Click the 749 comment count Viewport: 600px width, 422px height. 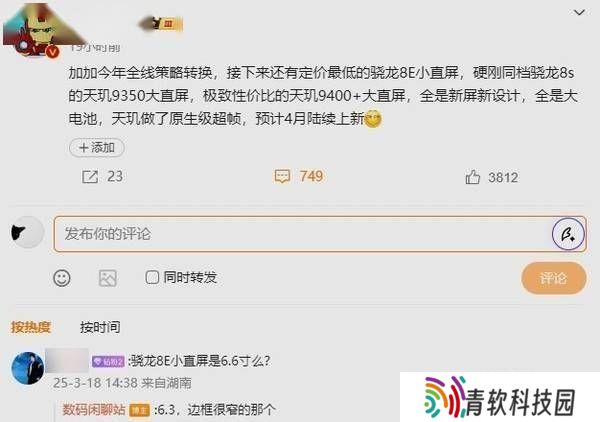pyautogui.click(x=311, y=176)
